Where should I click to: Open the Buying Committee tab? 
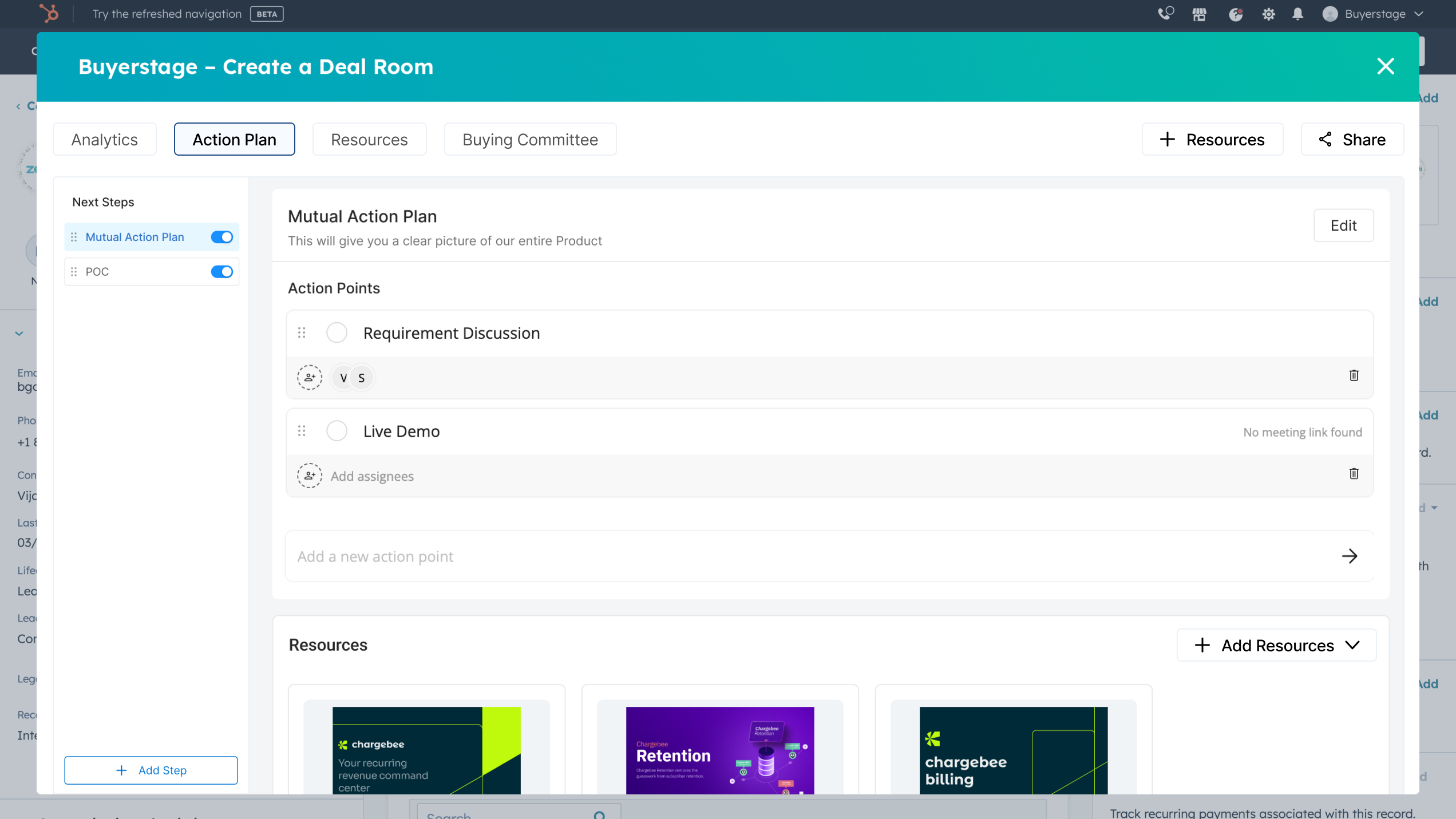coord(530,140)
